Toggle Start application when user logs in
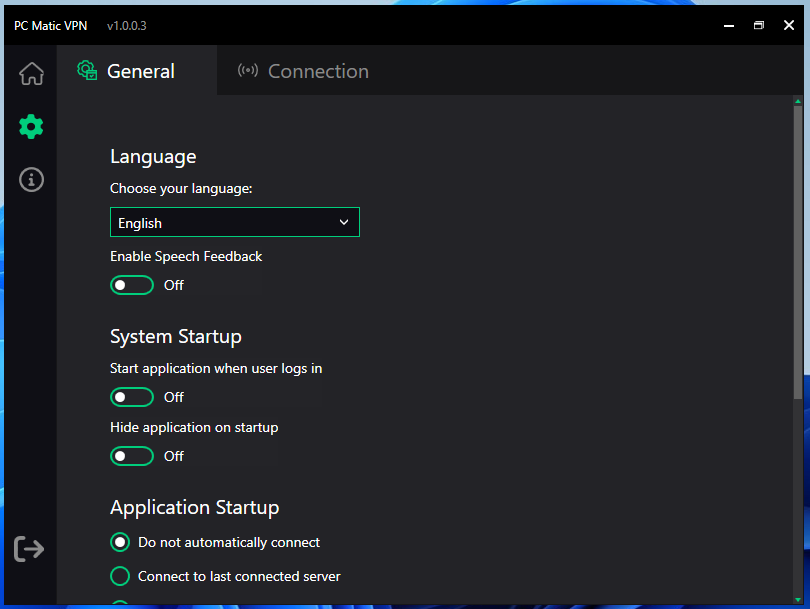The width and height of the screenshot is (810, 609). pos(132,397)
